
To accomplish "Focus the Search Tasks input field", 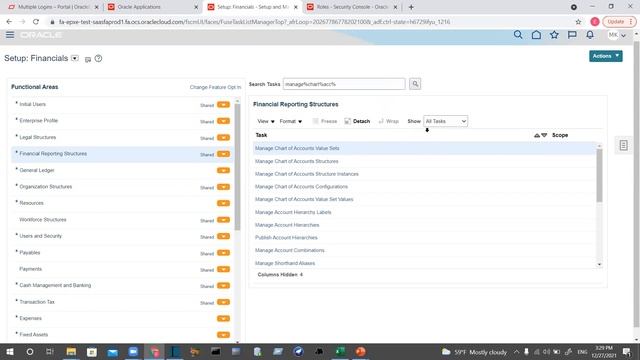I will 344,84.
